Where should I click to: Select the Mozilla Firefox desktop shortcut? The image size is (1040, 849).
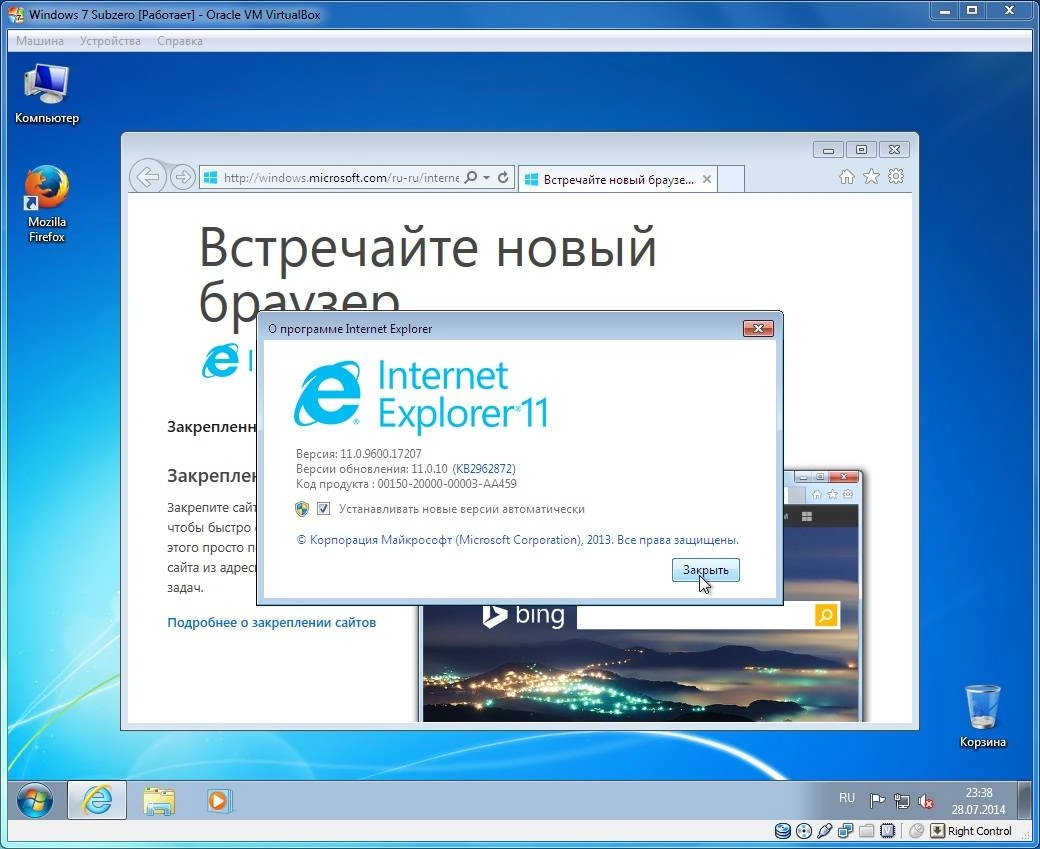pyautogui.click(x=46, y=204)
